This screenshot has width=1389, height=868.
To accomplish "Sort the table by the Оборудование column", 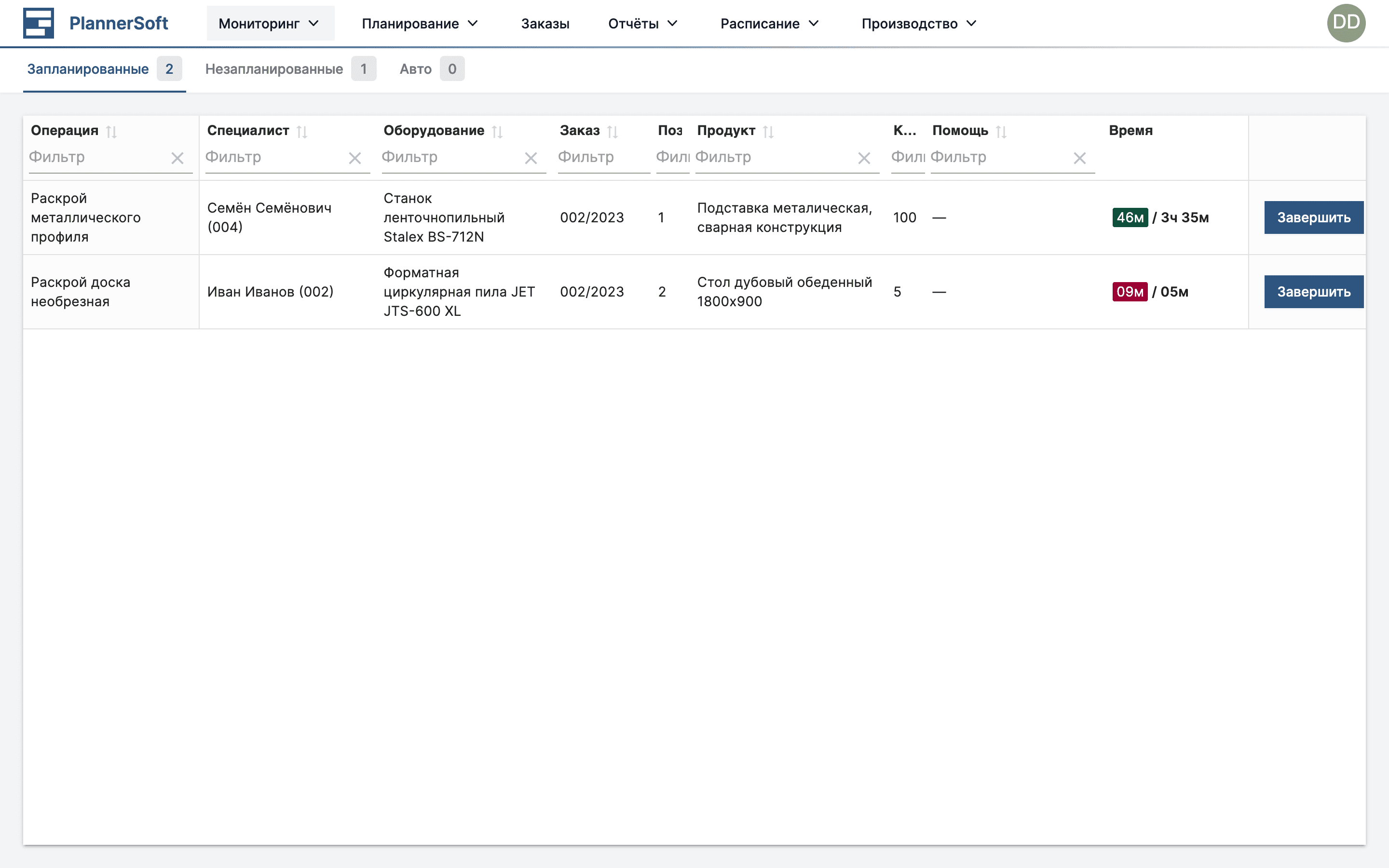I will [497, 132].
